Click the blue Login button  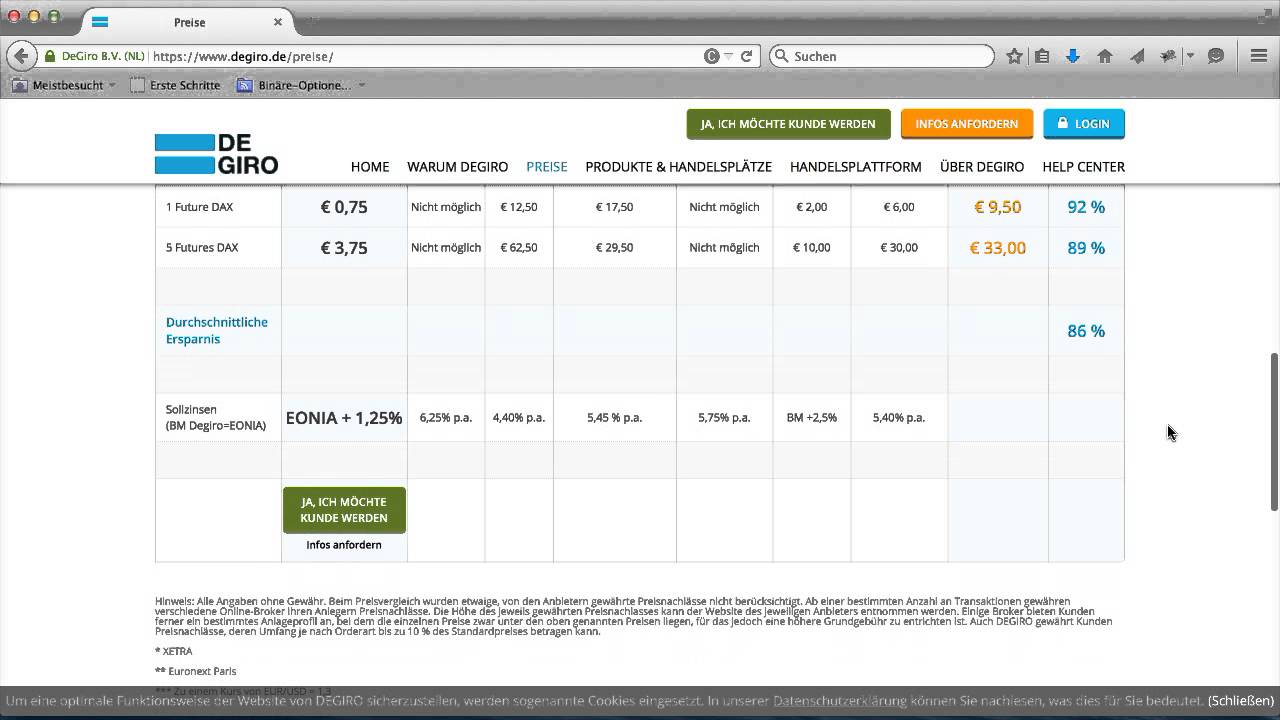pos(1084,124)
